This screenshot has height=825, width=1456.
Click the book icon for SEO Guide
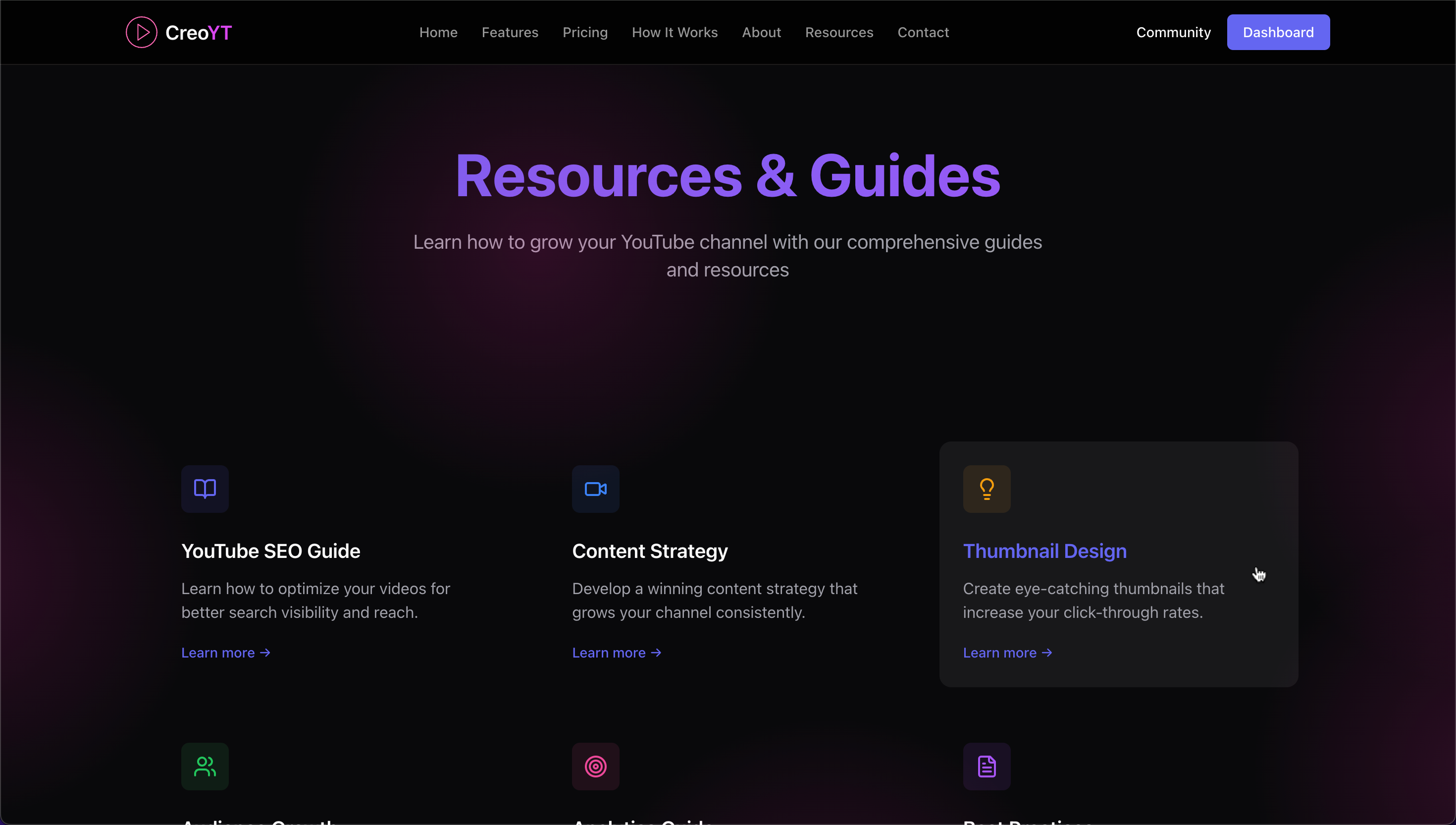[x=205, y=489]
